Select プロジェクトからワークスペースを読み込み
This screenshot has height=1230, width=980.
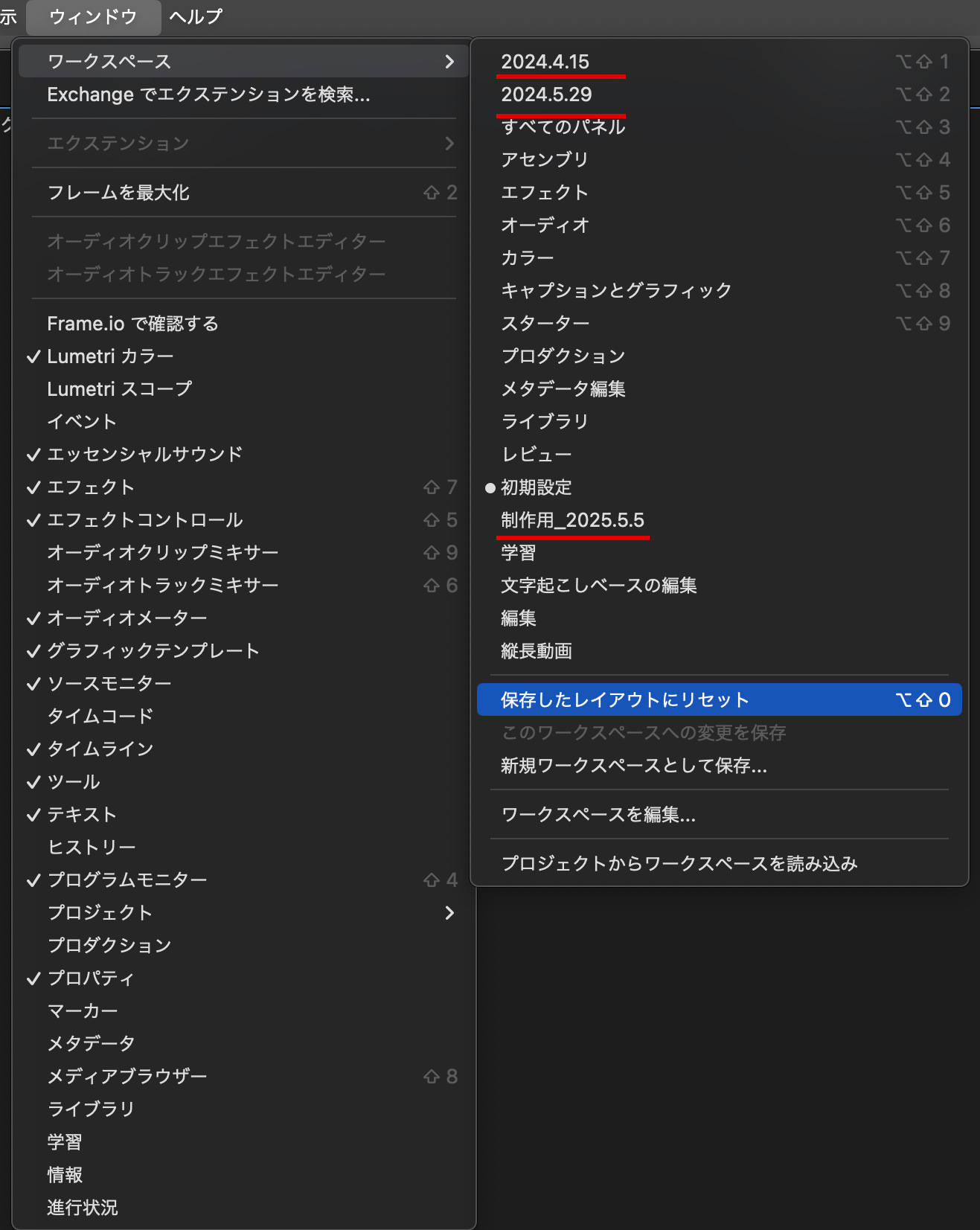click(x=679, y=864)
